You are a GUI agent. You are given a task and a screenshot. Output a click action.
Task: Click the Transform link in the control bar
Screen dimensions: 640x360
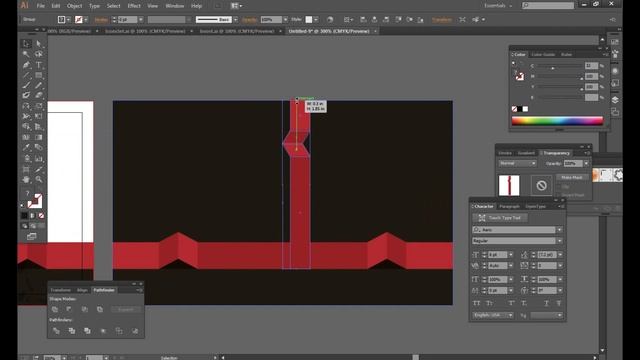[442, 20]
